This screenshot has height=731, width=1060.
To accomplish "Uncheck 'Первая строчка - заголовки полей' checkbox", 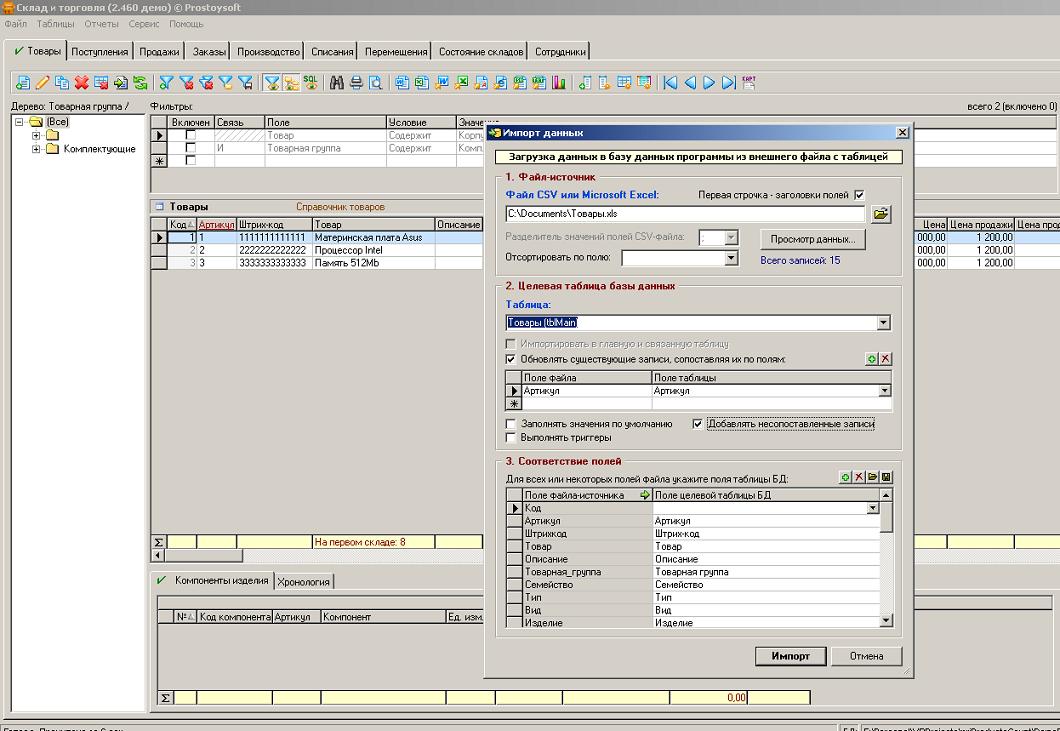I will coord(859,195).
